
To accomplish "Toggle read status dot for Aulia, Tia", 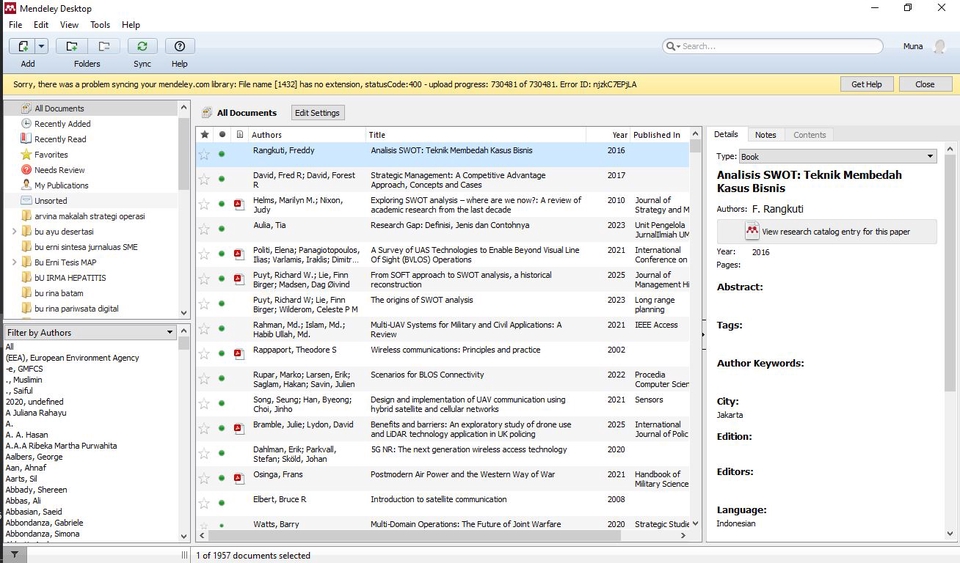I will [222, 229].
